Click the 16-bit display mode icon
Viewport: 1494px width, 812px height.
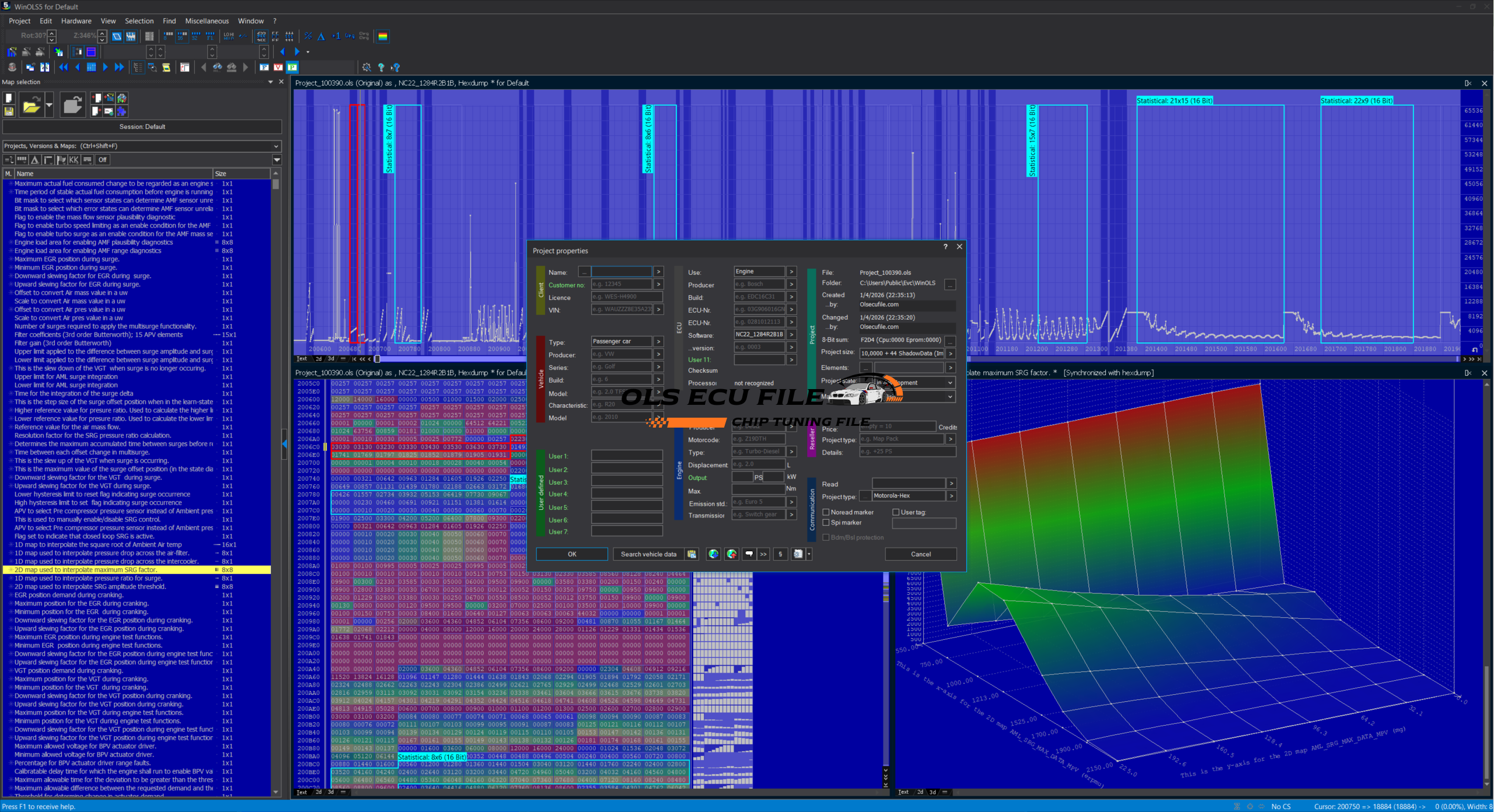[x=182, y=36]
